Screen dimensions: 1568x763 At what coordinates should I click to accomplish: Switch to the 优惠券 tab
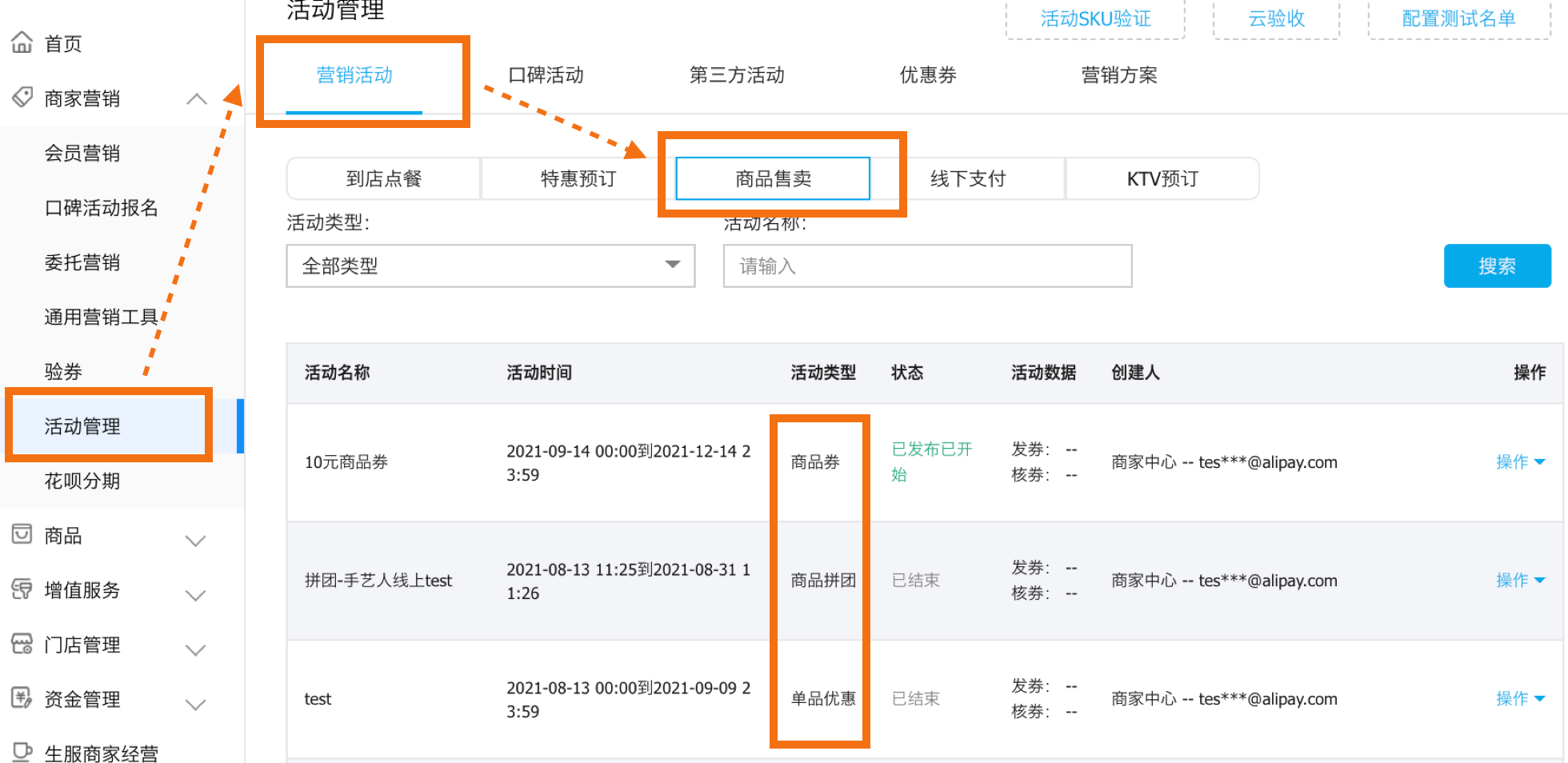coord(928,75)
